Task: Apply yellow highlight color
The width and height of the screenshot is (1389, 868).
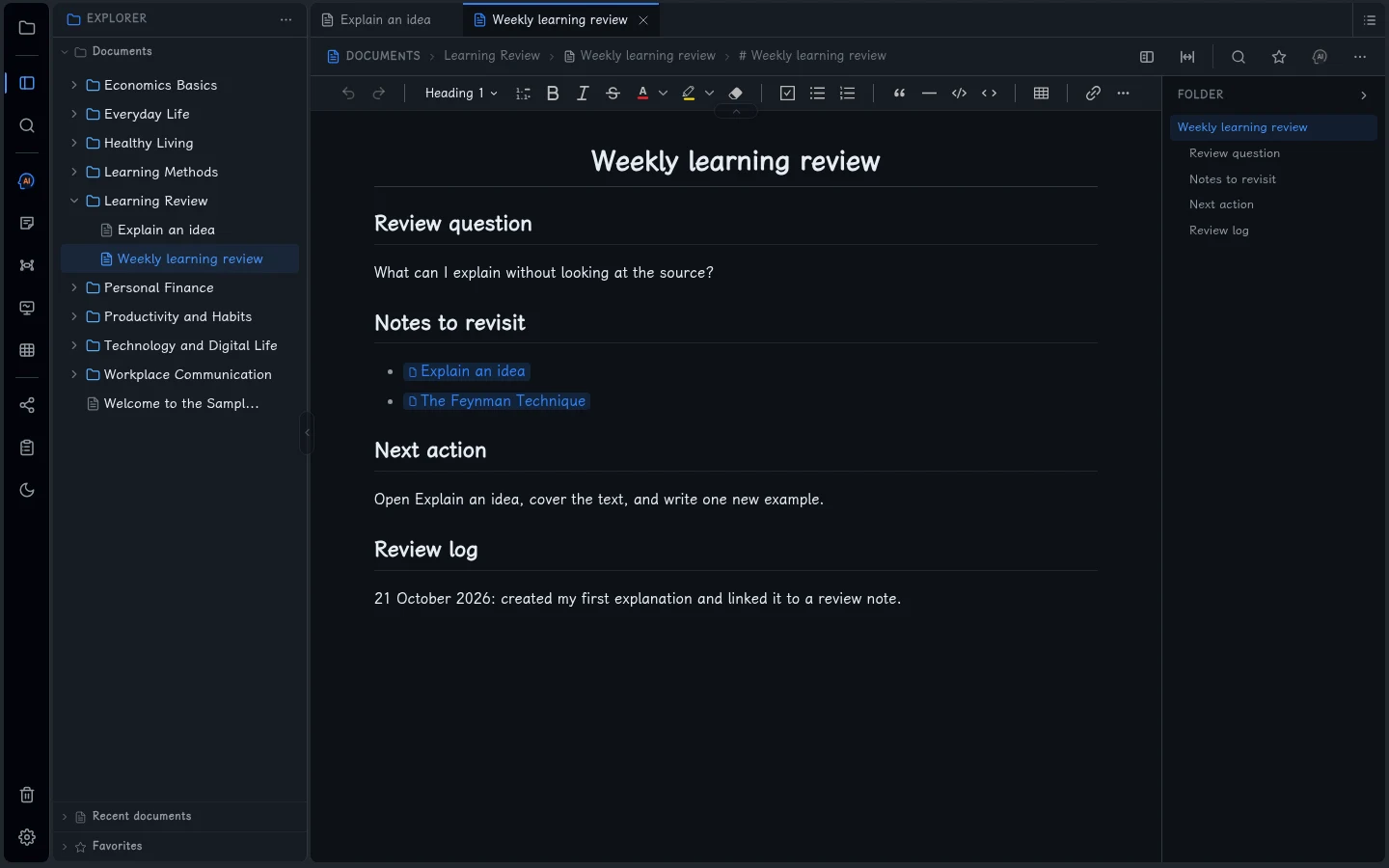Action: (x=689, y=94)
